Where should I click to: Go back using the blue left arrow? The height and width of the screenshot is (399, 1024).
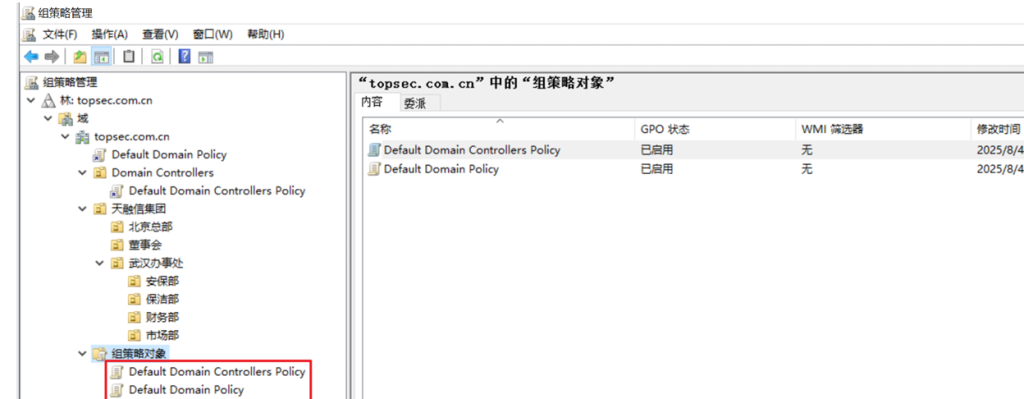point(31,57)
